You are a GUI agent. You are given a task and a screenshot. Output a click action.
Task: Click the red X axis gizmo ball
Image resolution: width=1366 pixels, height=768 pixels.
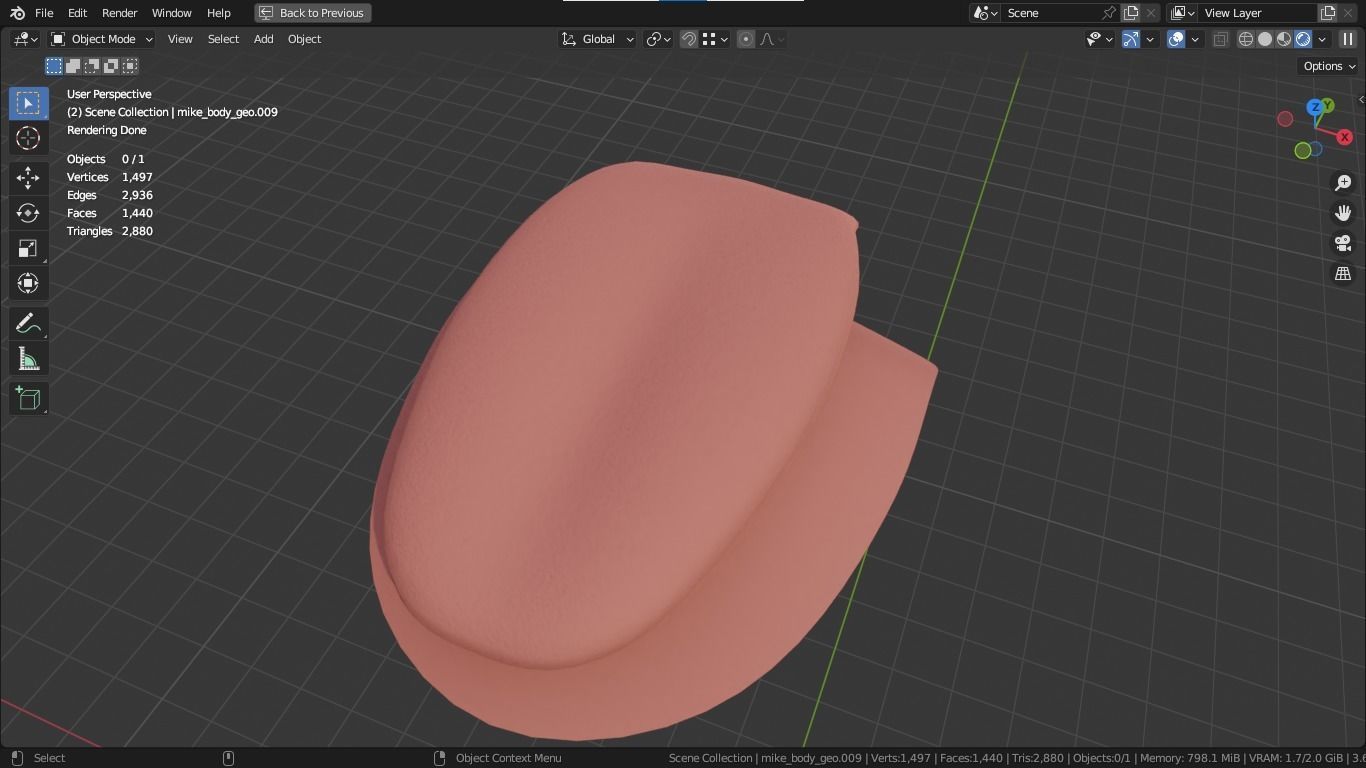(x=1344, y=137)
